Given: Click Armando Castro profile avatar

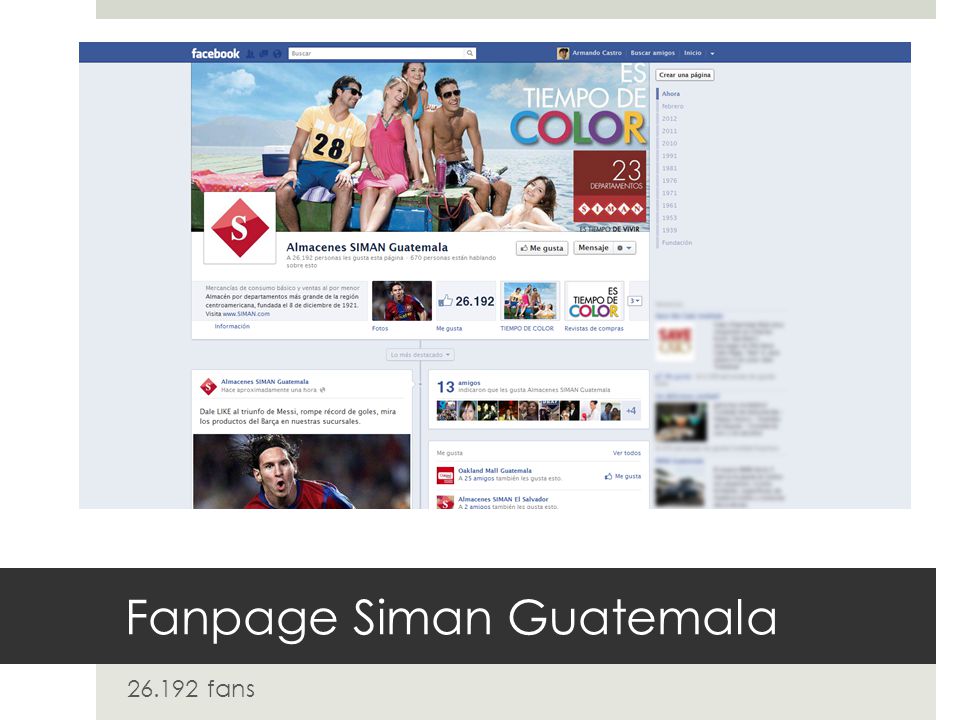Looking at the screenshot, I should pos(563,53).
